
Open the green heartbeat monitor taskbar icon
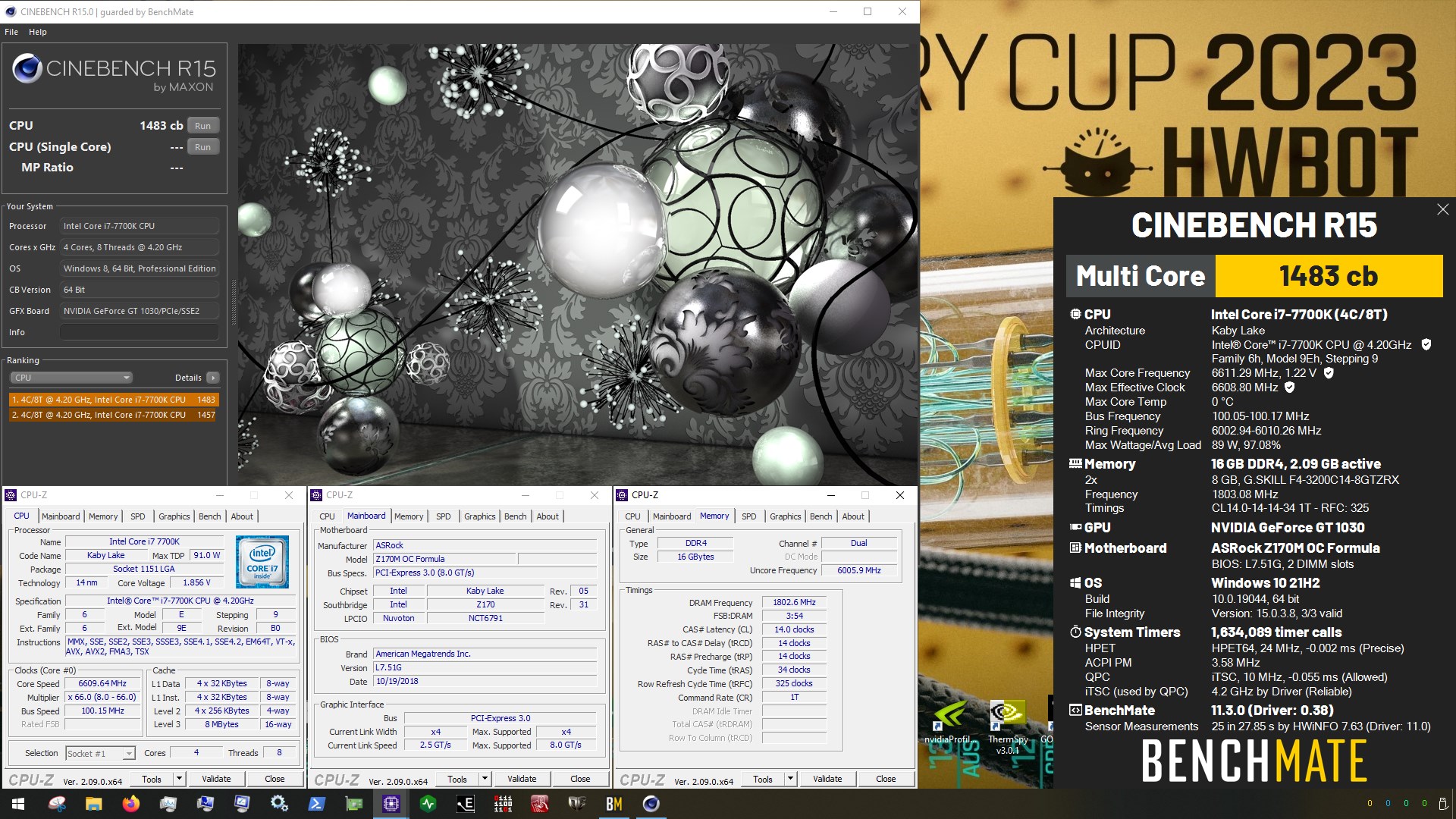[x=428, y=804]
